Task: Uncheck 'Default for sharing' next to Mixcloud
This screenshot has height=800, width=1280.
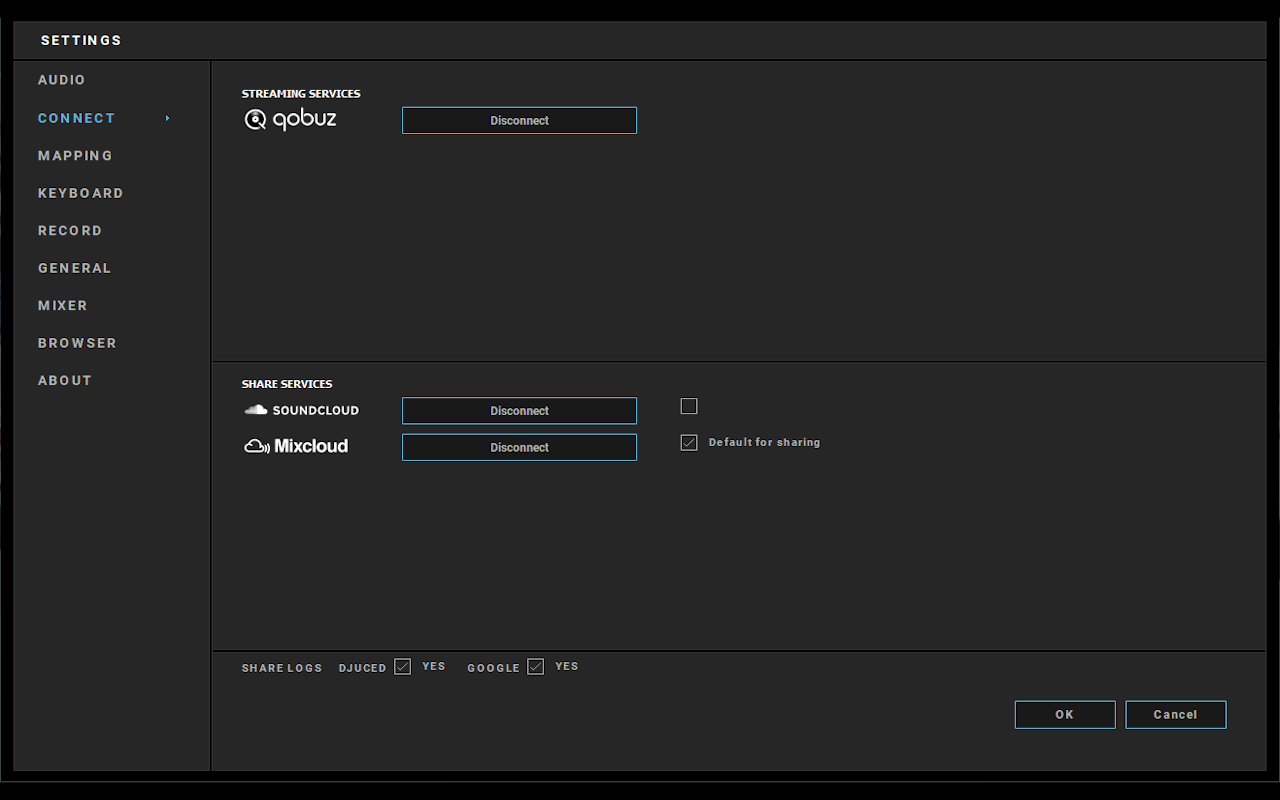Action: click(x=689, y=442)
